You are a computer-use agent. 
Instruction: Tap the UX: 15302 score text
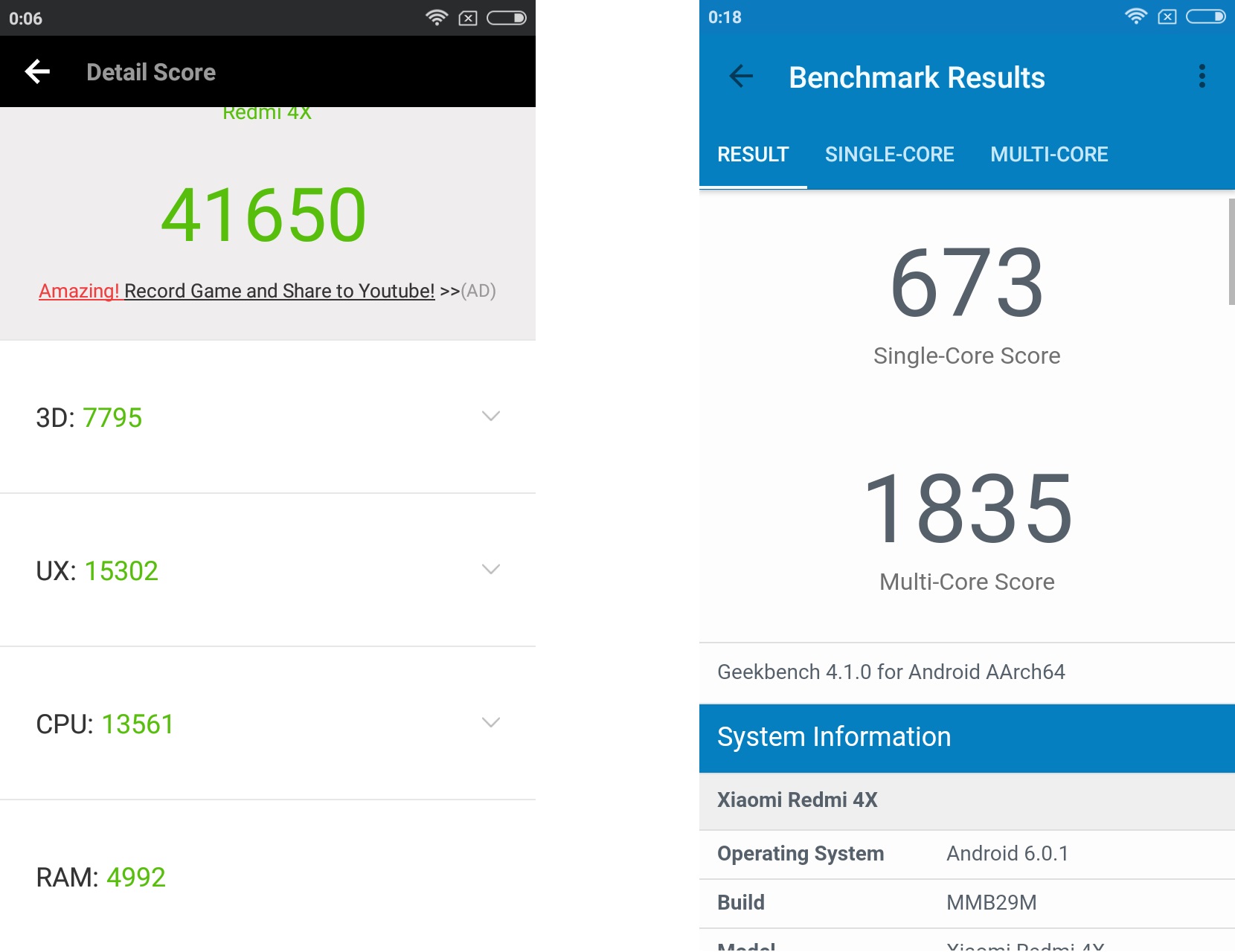click(97, 571)
